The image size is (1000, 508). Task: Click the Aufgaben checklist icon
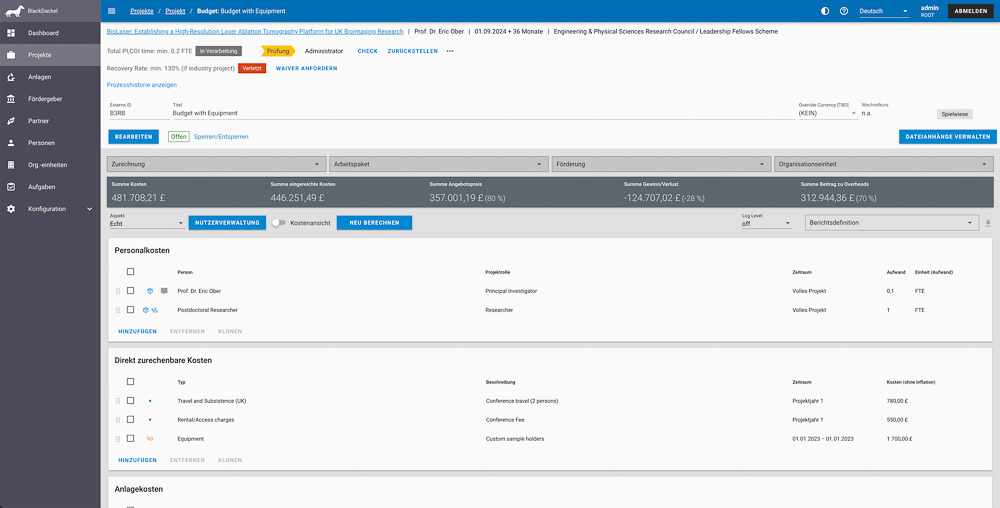pos(11,187)
